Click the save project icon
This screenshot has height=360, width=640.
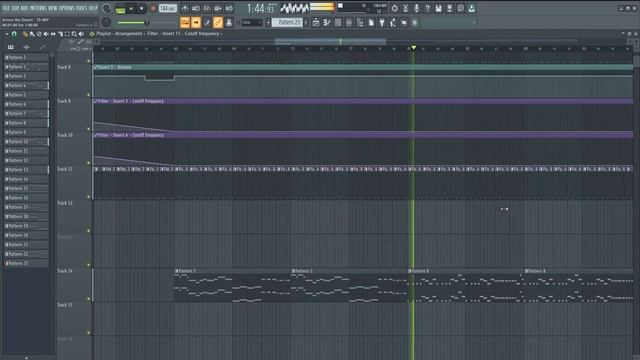pyautogui.click(x=438, y=8)
